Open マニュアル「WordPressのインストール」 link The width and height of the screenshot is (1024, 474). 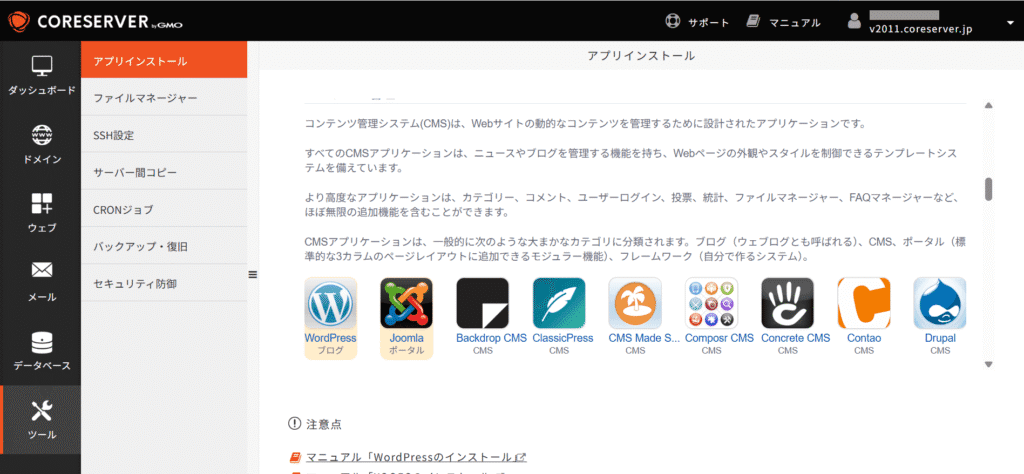tap(416, 456)
